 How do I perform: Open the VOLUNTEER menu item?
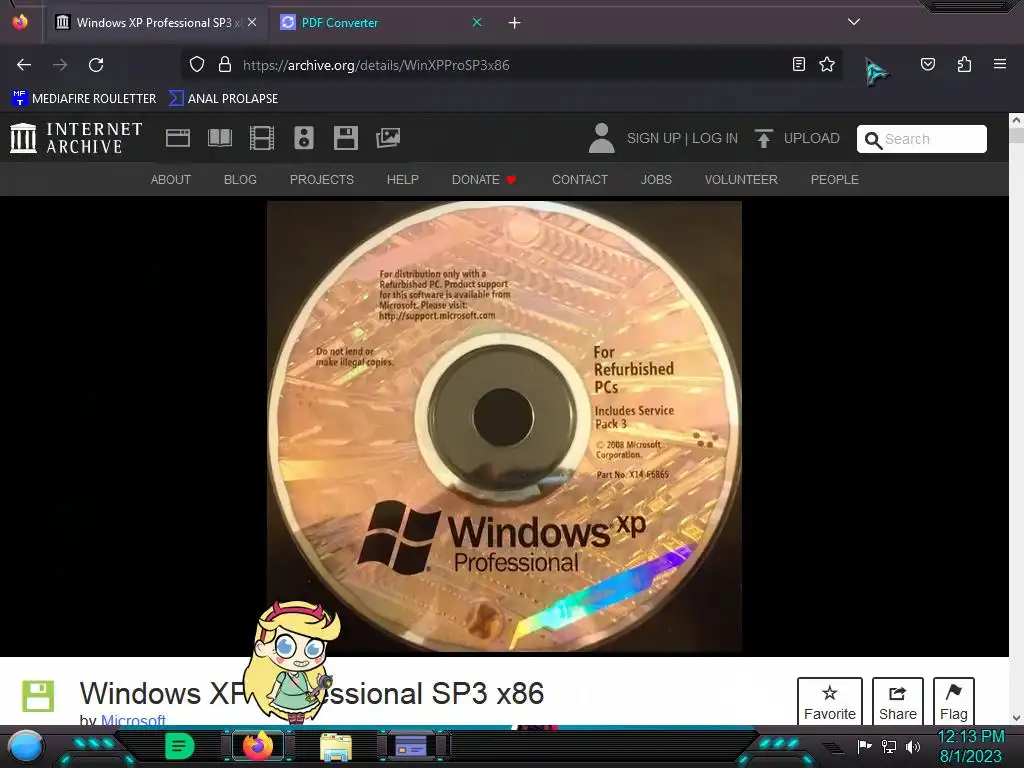[x=741, y=180]
